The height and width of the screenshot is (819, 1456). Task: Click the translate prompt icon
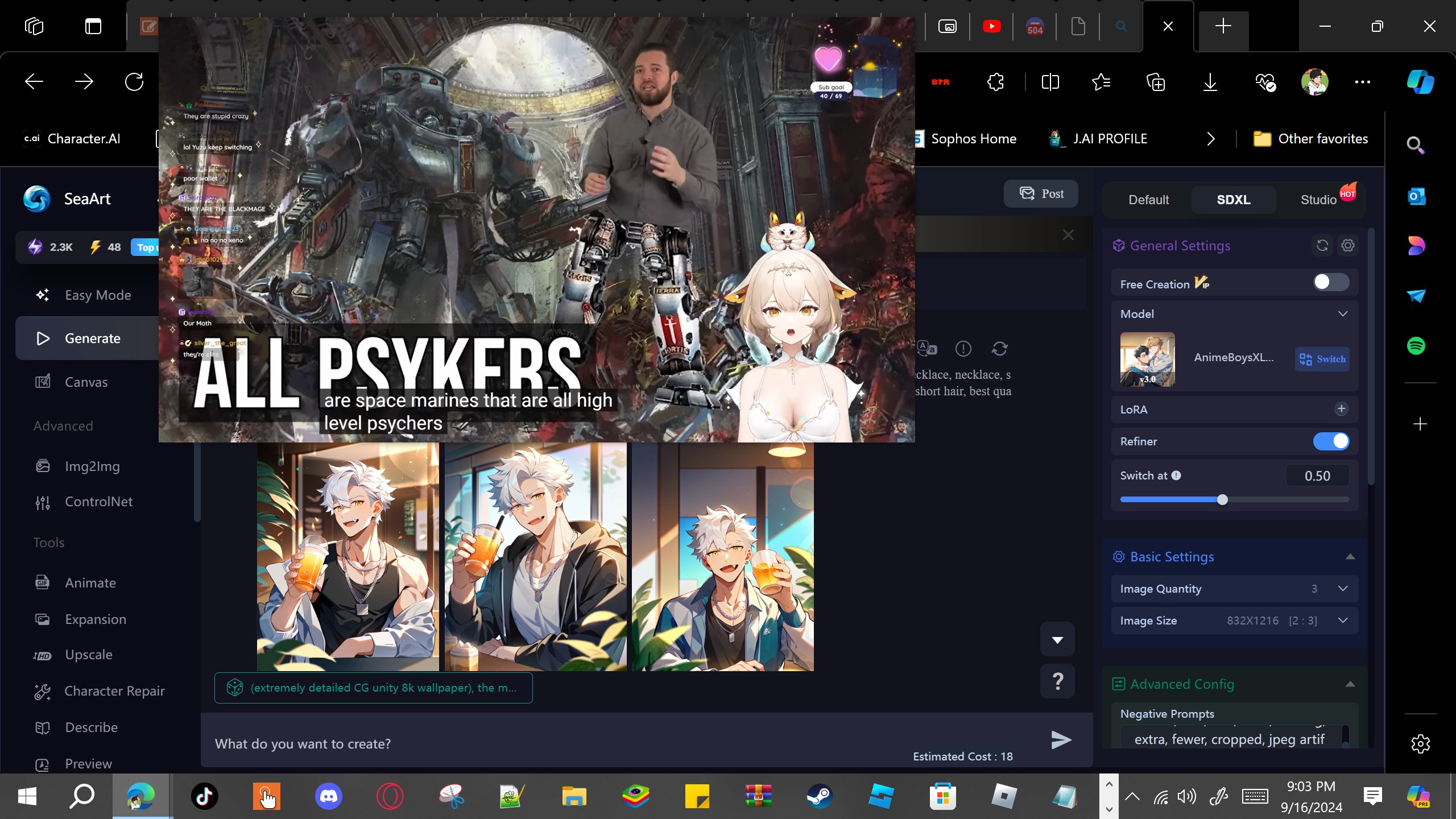pos(927,349)
